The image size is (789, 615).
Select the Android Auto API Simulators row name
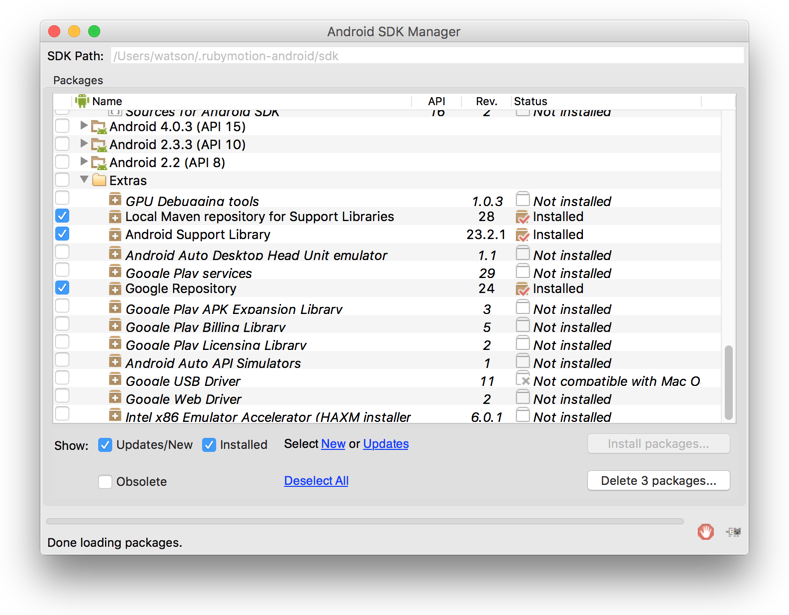pos(213,363)
